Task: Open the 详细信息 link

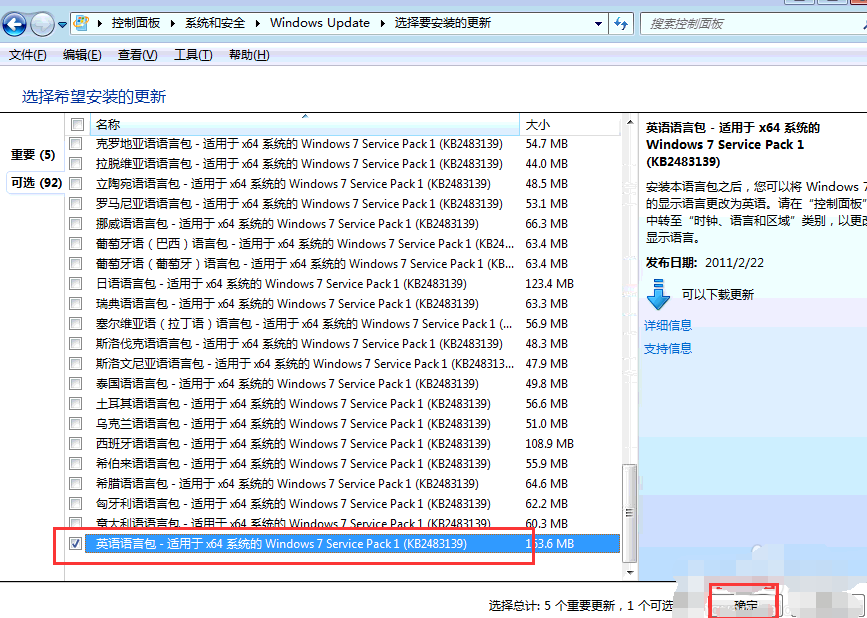Action: click(x=668, y=325)
